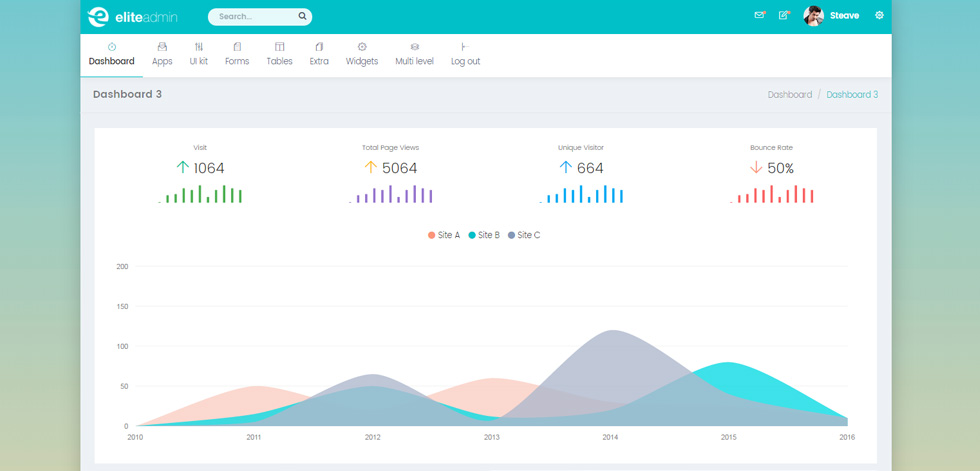The width and height of the screenshot is (980, 471).
Task: Click the Steave username text
Action: 844,16
